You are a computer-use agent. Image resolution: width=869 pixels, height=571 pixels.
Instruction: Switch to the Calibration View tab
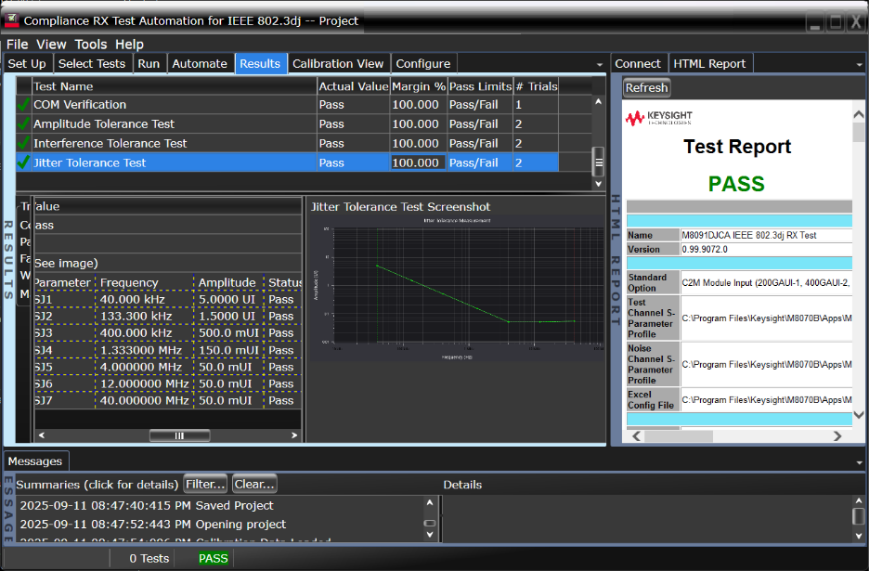pyautogui.click(x=337, y=63)
